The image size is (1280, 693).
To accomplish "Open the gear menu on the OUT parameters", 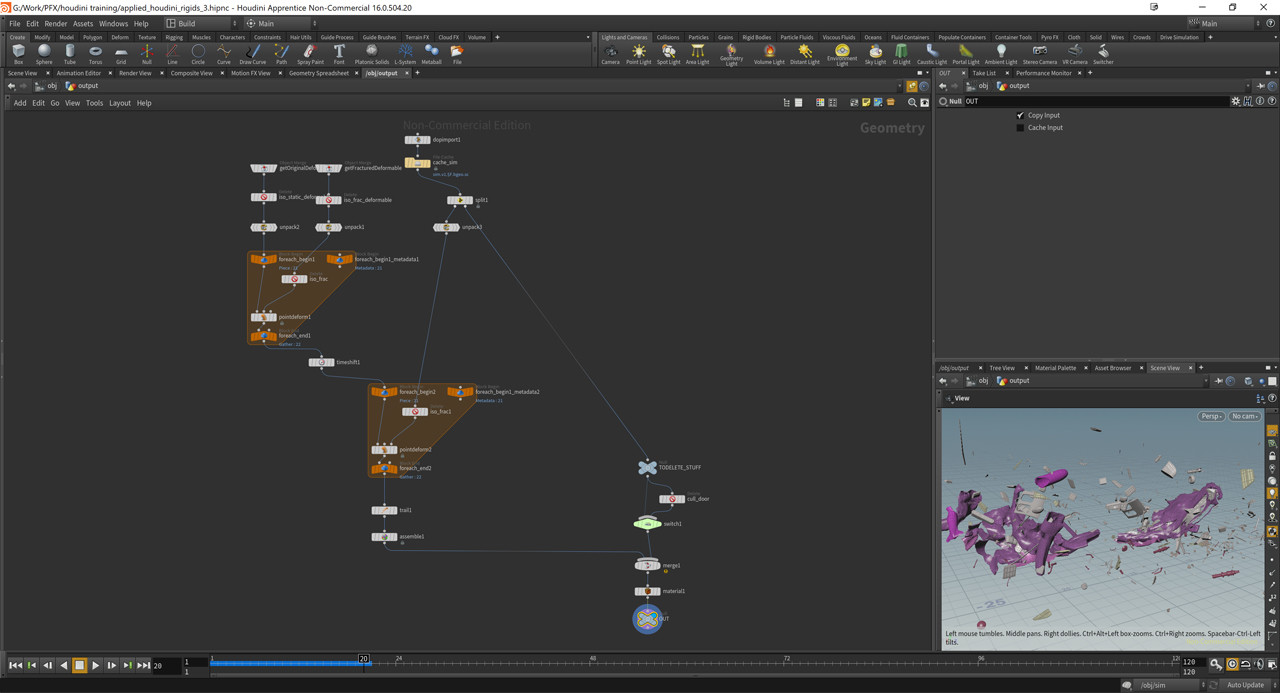I will pos(1236,101).
